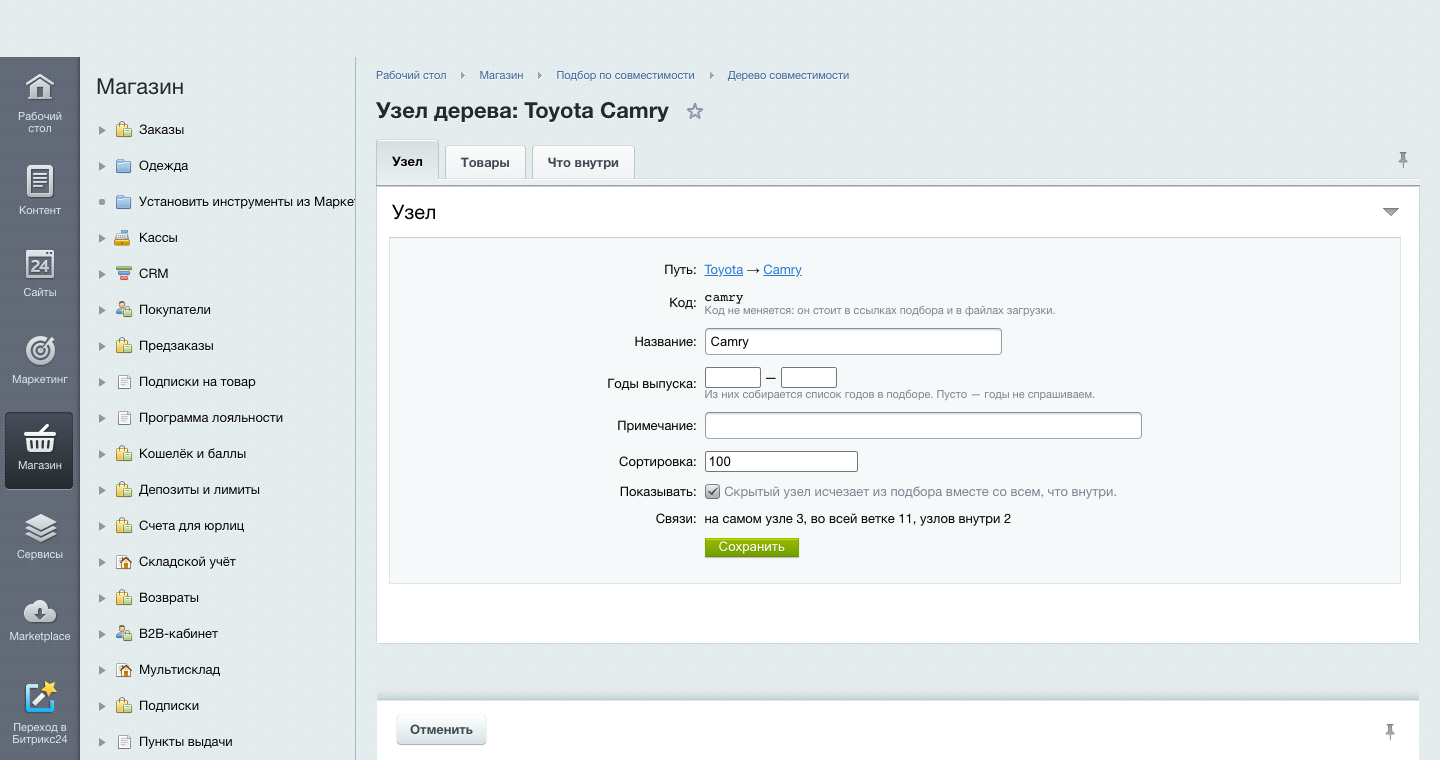Image resolution: width=1440 pixels, height=760 pixels.
Task: Switch to the Что внутри tab
Action: pos(583,163)
